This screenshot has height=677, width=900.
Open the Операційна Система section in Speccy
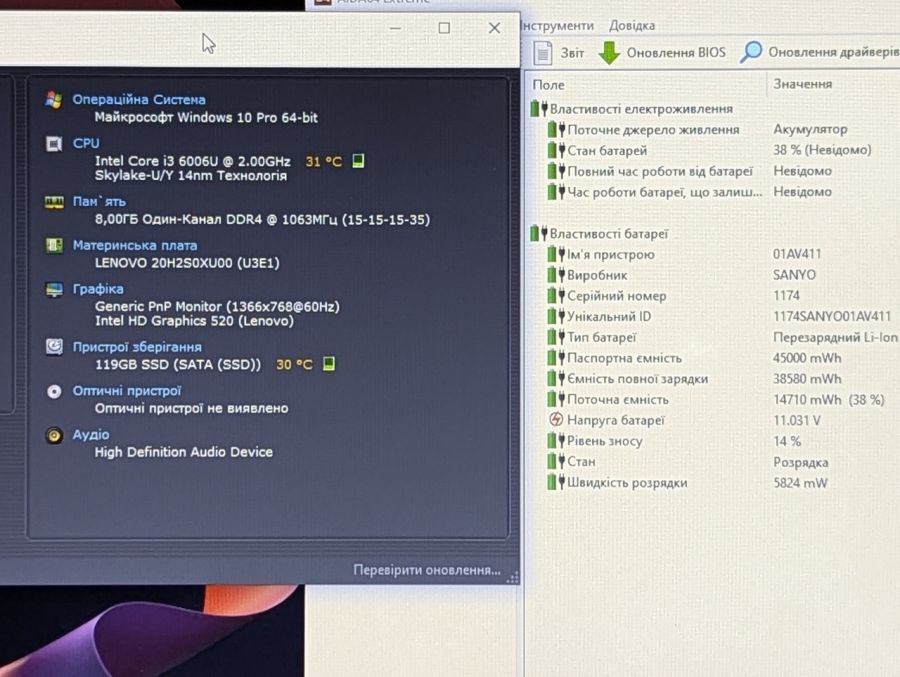139,99
